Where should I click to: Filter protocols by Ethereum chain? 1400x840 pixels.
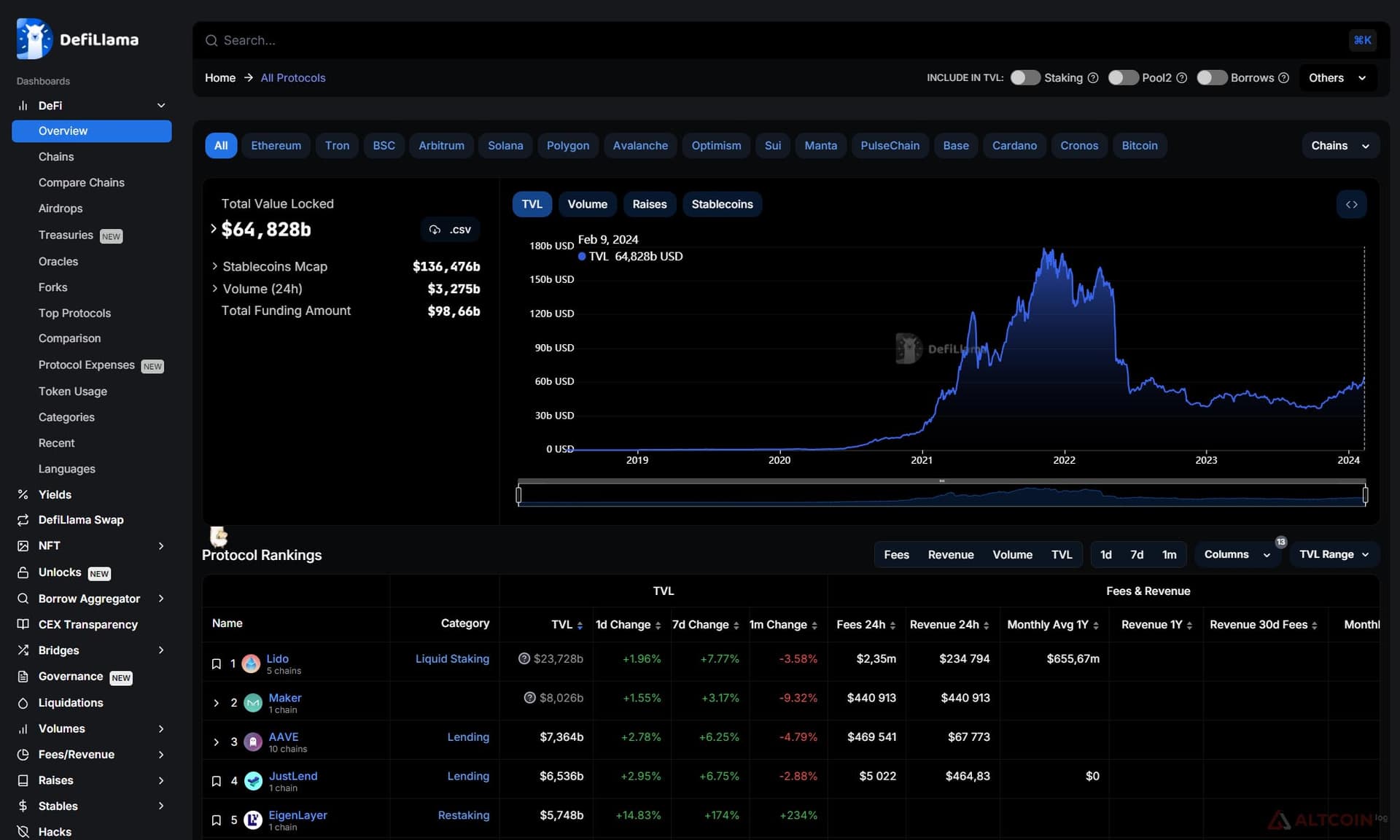click(276, 146)
